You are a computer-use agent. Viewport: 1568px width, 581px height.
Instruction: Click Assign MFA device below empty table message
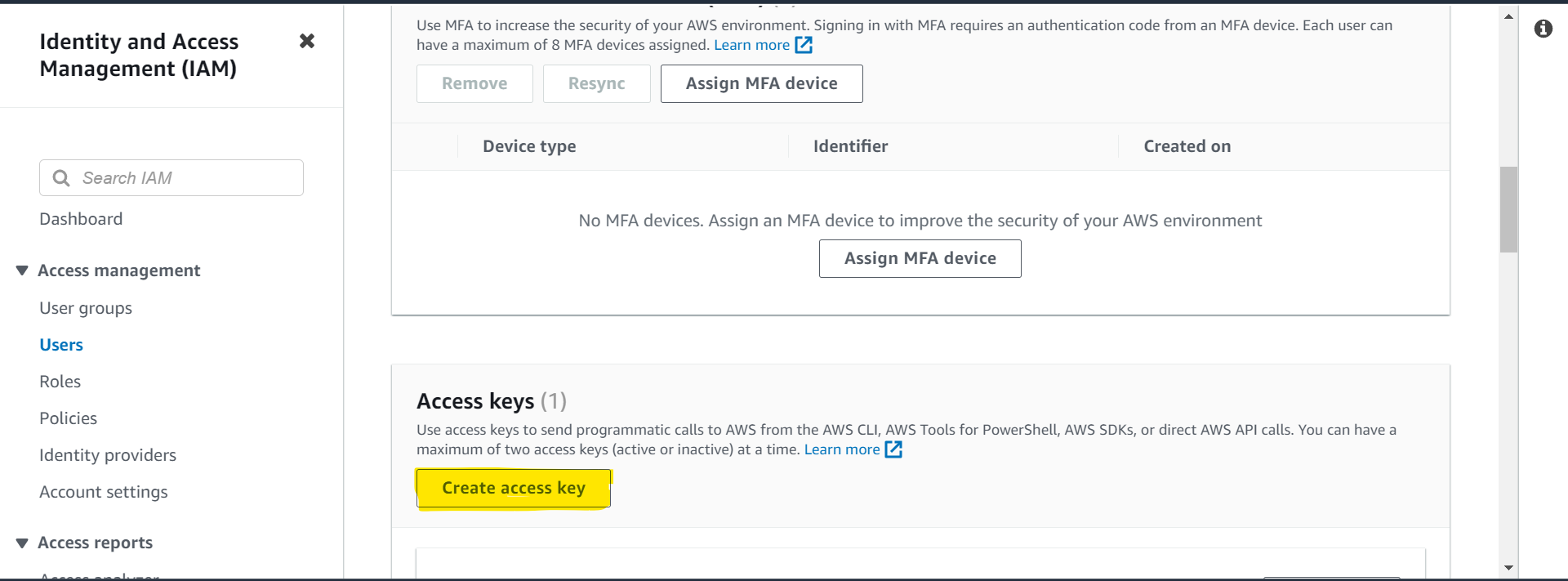click(x=920, y=258)
